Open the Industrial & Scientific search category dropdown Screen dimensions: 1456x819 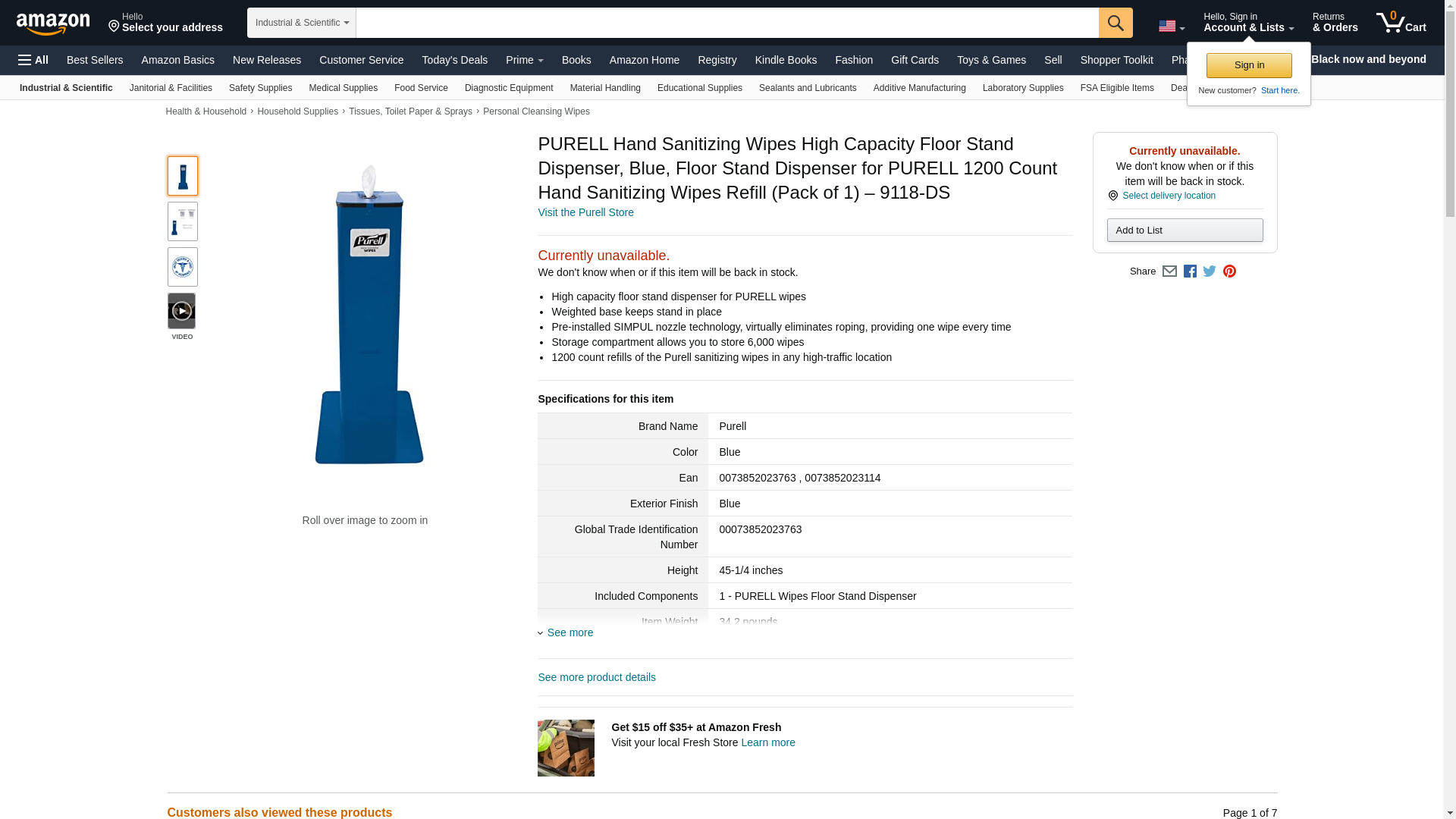(301, 23)
